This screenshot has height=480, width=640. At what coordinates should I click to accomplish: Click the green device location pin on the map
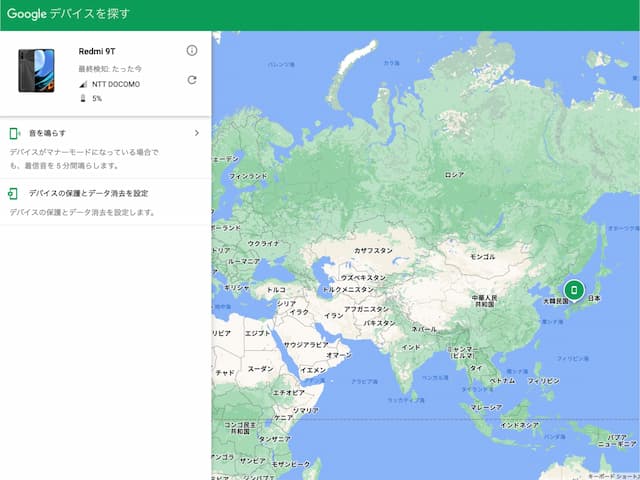(x=574, y=290)
